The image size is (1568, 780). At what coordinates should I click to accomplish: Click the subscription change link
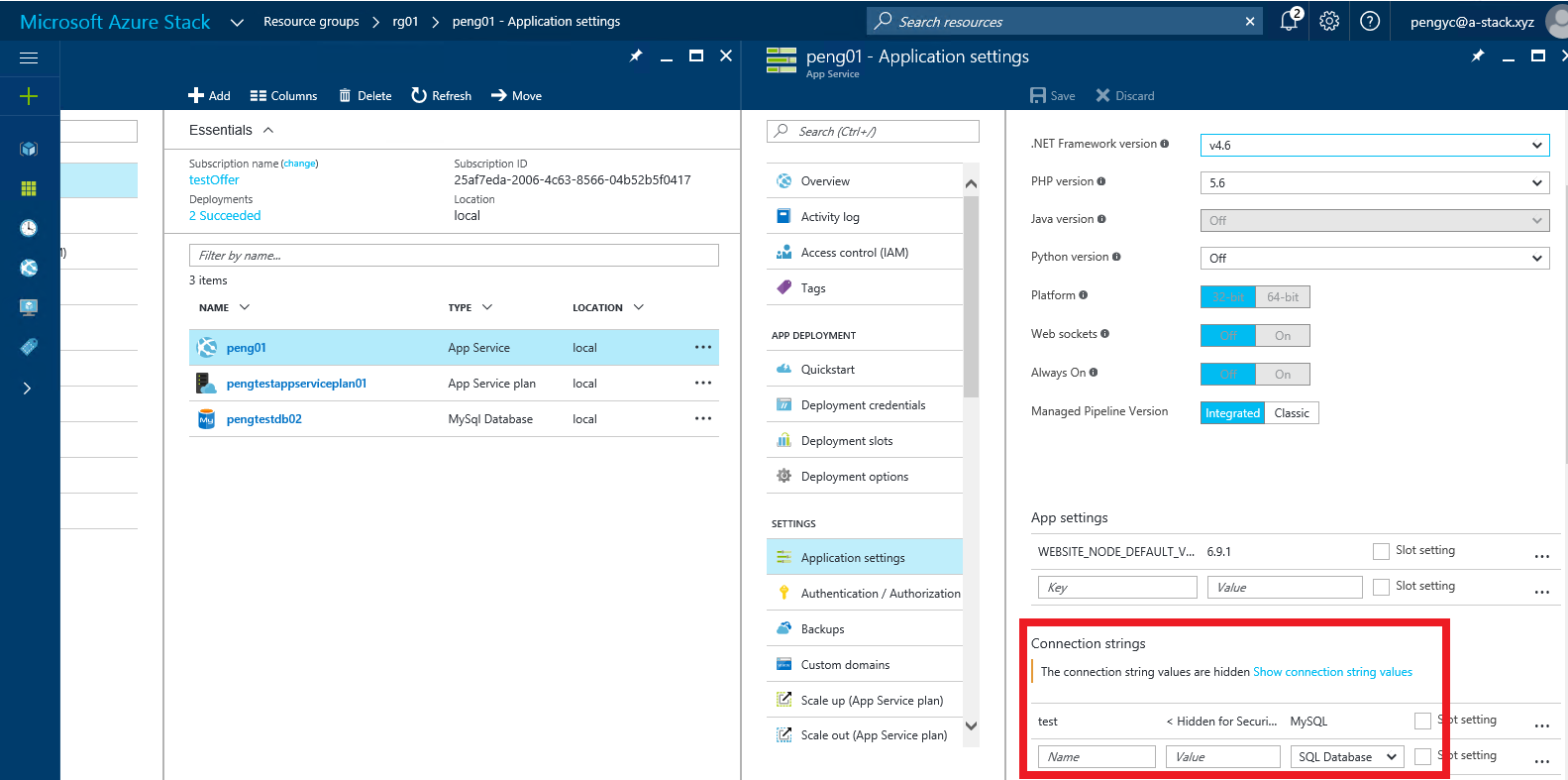coord(300,164)
